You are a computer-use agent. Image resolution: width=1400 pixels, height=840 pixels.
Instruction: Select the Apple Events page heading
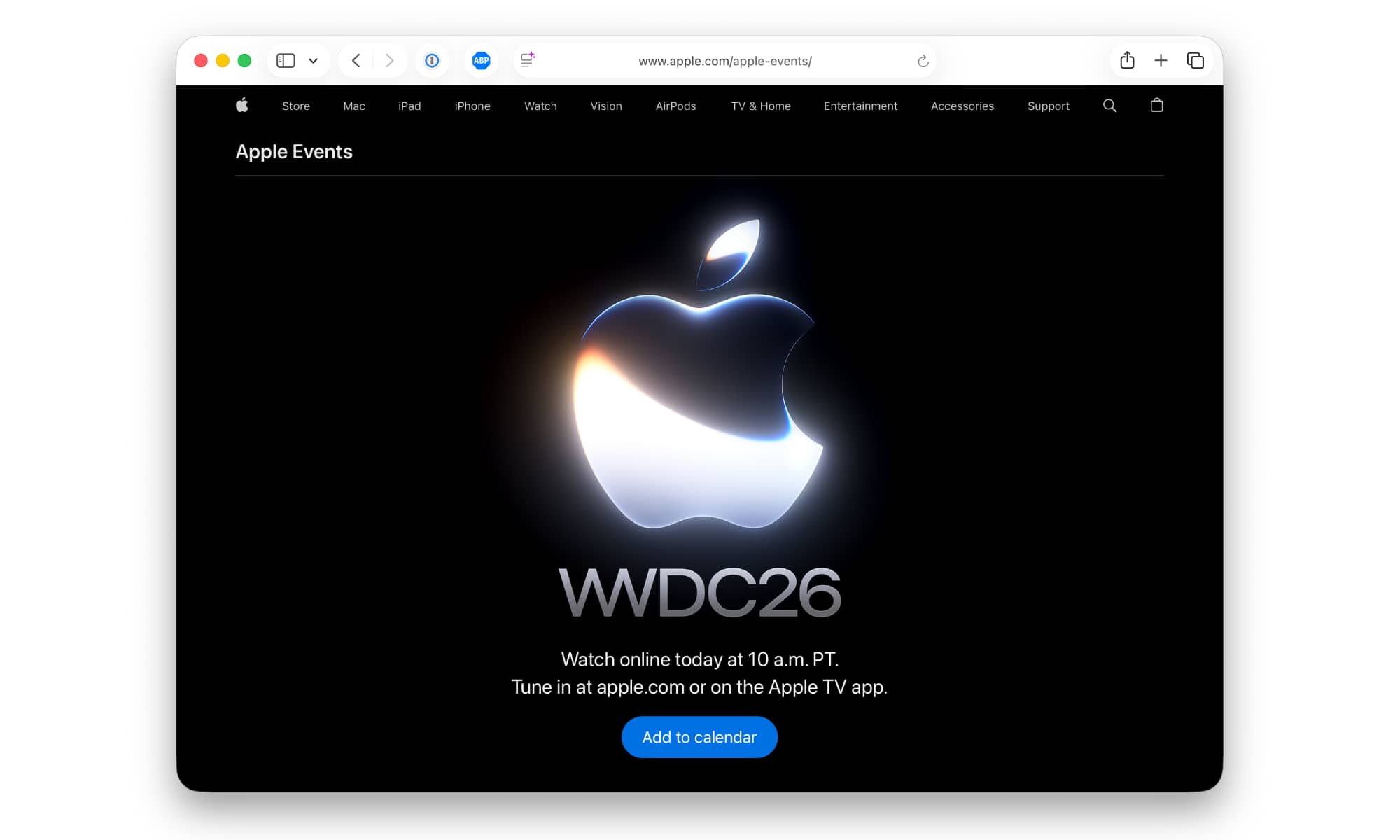pos(294,151)
